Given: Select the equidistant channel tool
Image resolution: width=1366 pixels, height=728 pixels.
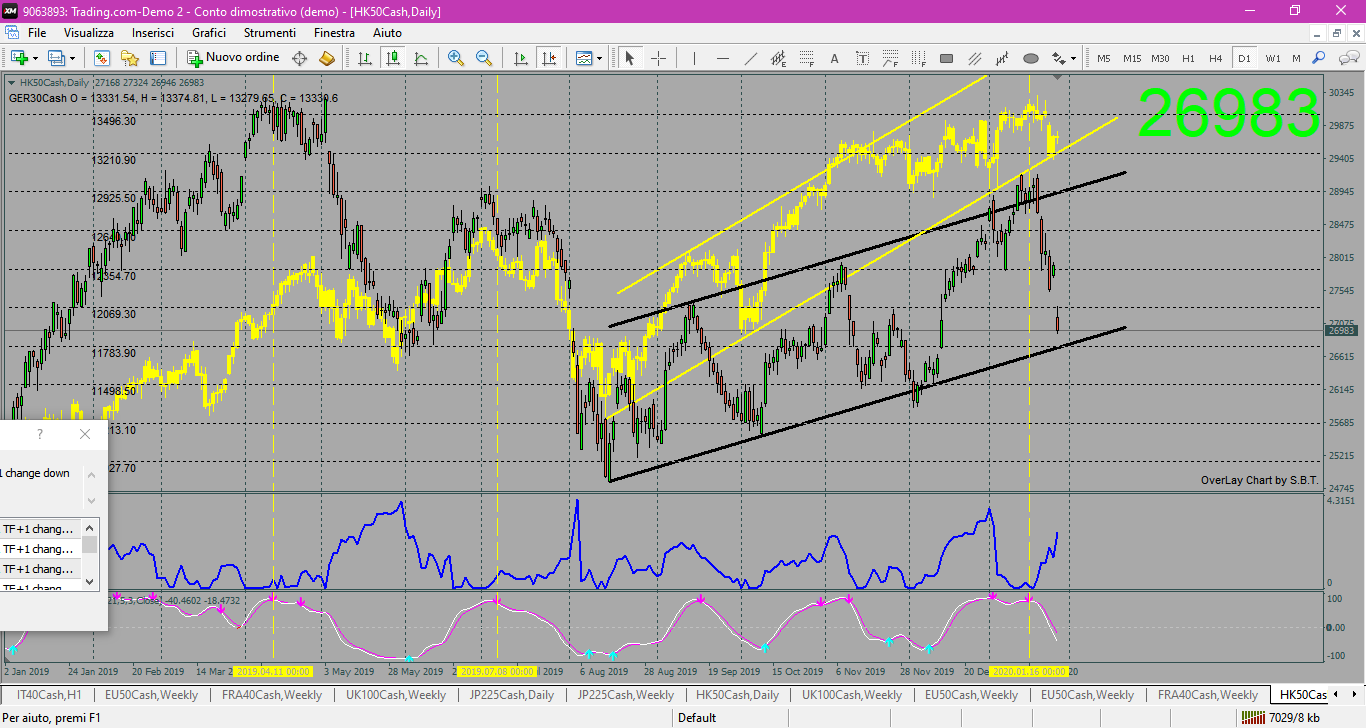Looking at the screenshot, I should pyautogui.click(x=778, y=58).
